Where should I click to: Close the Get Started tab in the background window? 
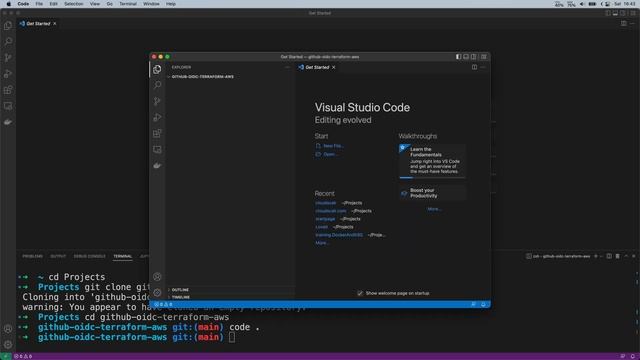[55, 24]
